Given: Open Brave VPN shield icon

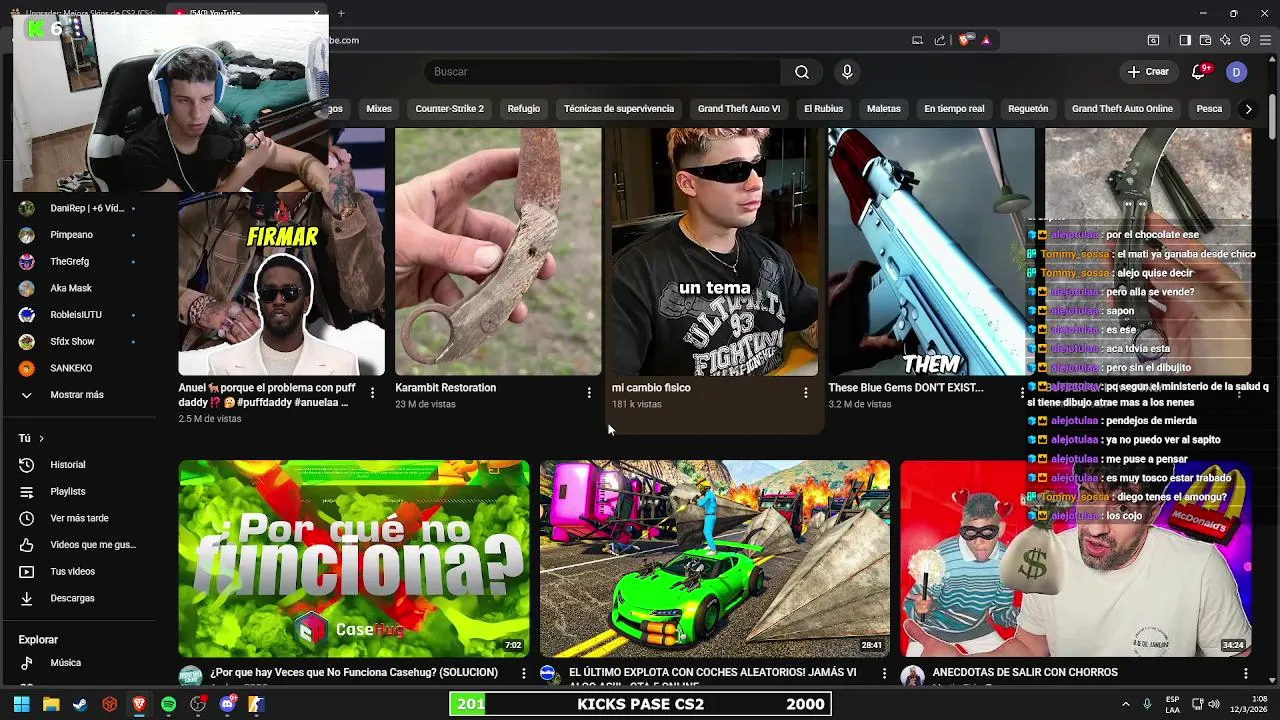Looking at the screenshot, I should point(1245,40).
